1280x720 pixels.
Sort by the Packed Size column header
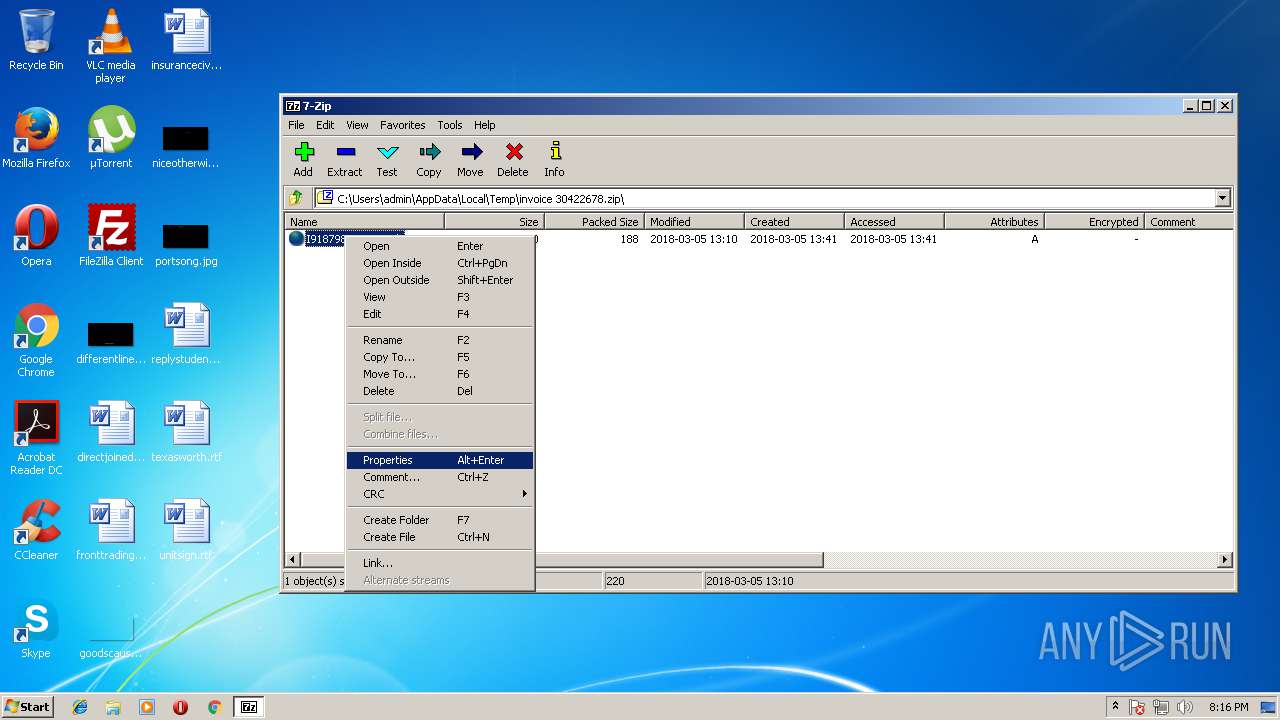tap(594, 222)
